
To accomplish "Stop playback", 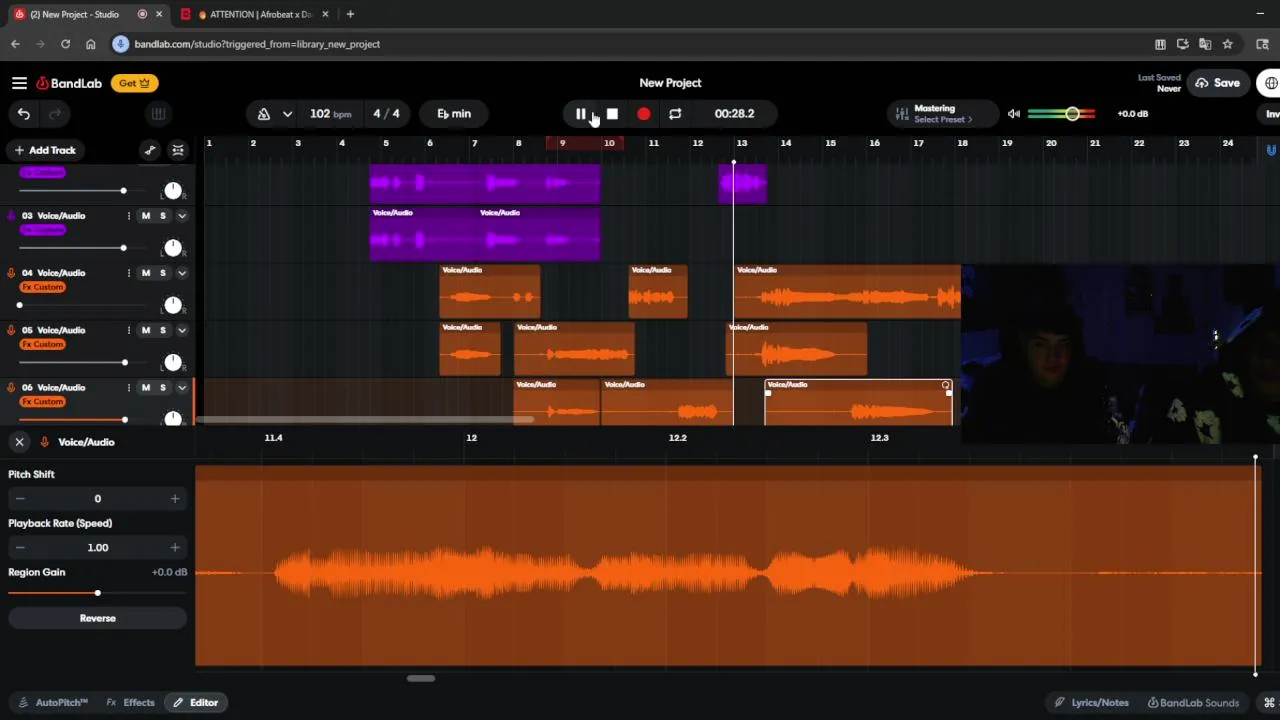I will [612, 114].
